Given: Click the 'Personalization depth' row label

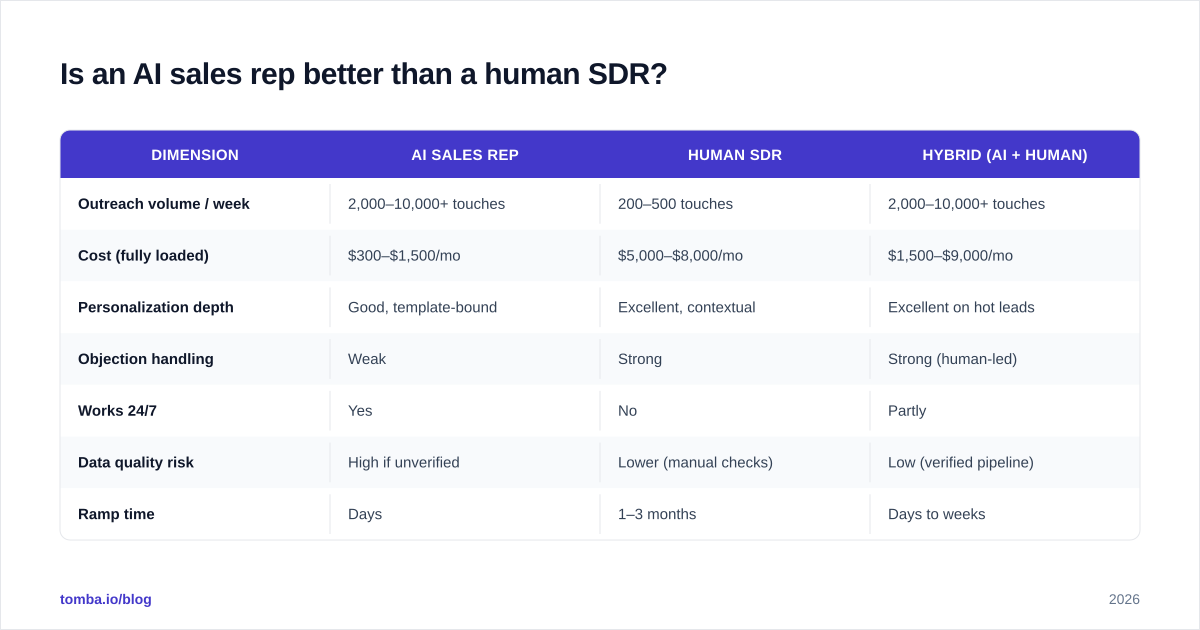Looking at the screenshot, I should coord(156,307).
